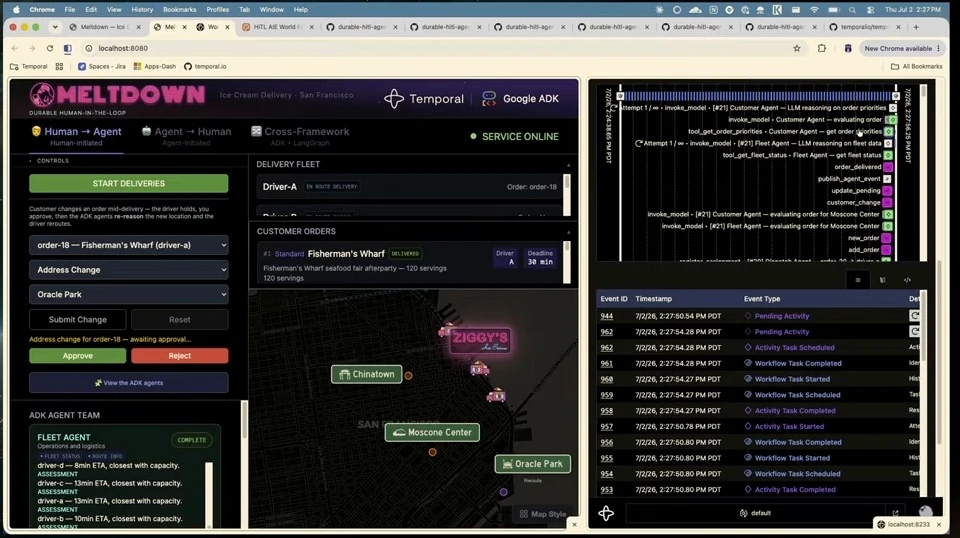Collapse the Delivery Fleet section
The image size is (960, 538).
568,165
